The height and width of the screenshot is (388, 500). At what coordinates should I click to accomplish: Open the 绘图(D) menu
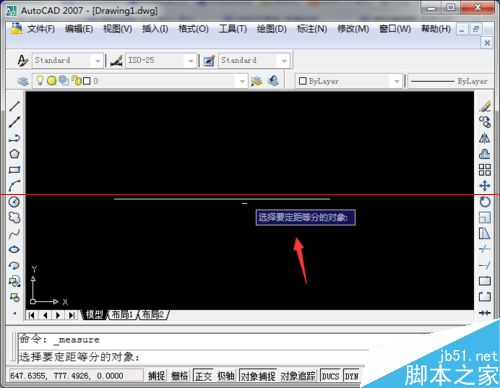272,29
